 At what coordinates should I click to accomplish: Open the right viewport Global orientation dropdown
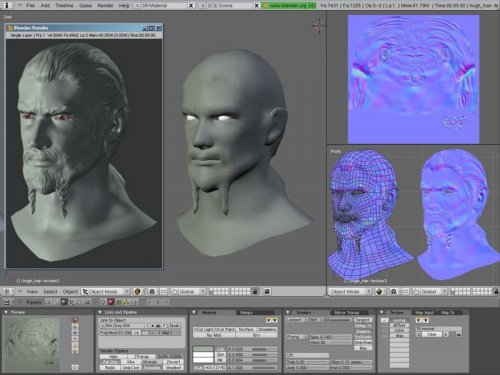point(434,292)
